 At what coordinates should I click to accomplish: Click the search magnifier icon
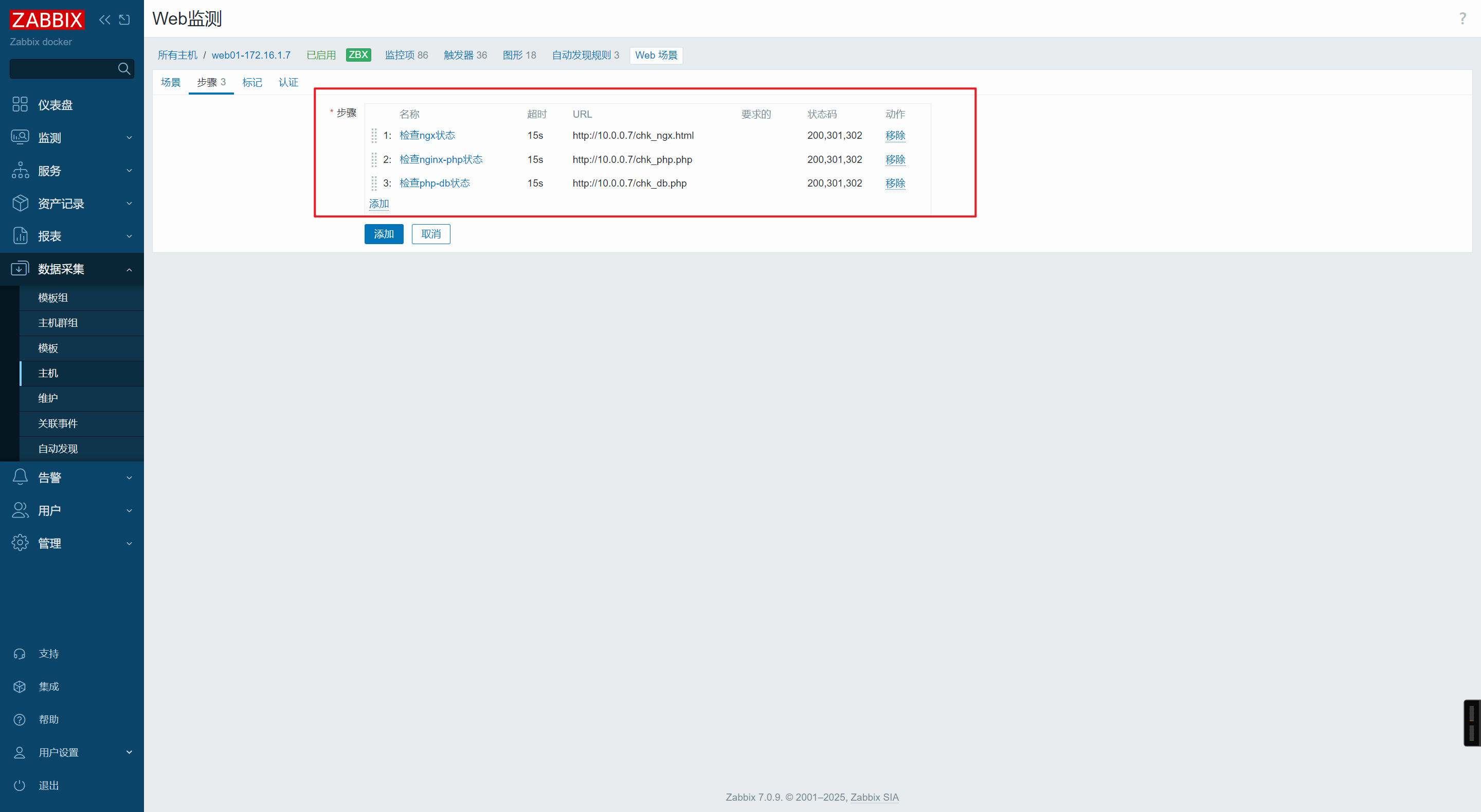123,69
